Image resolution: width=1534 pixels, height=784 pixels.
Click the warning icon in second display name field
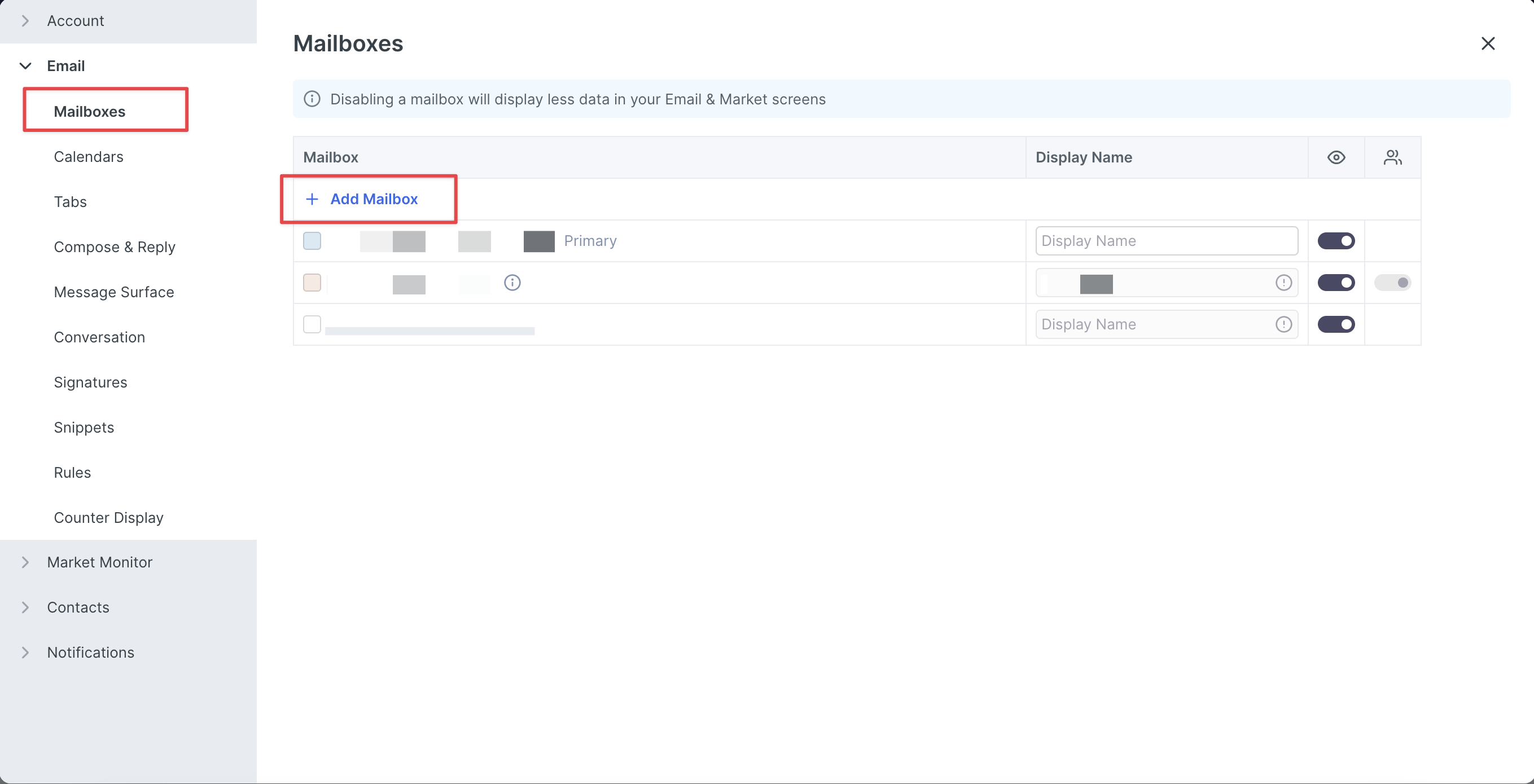[1283, 282]
